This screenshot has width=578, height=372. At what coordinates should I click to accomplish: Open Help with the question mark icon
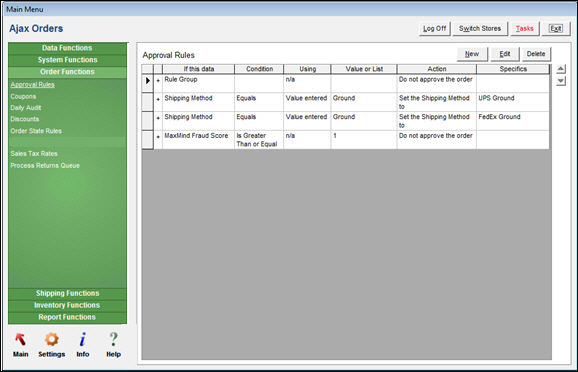(114, 339)
